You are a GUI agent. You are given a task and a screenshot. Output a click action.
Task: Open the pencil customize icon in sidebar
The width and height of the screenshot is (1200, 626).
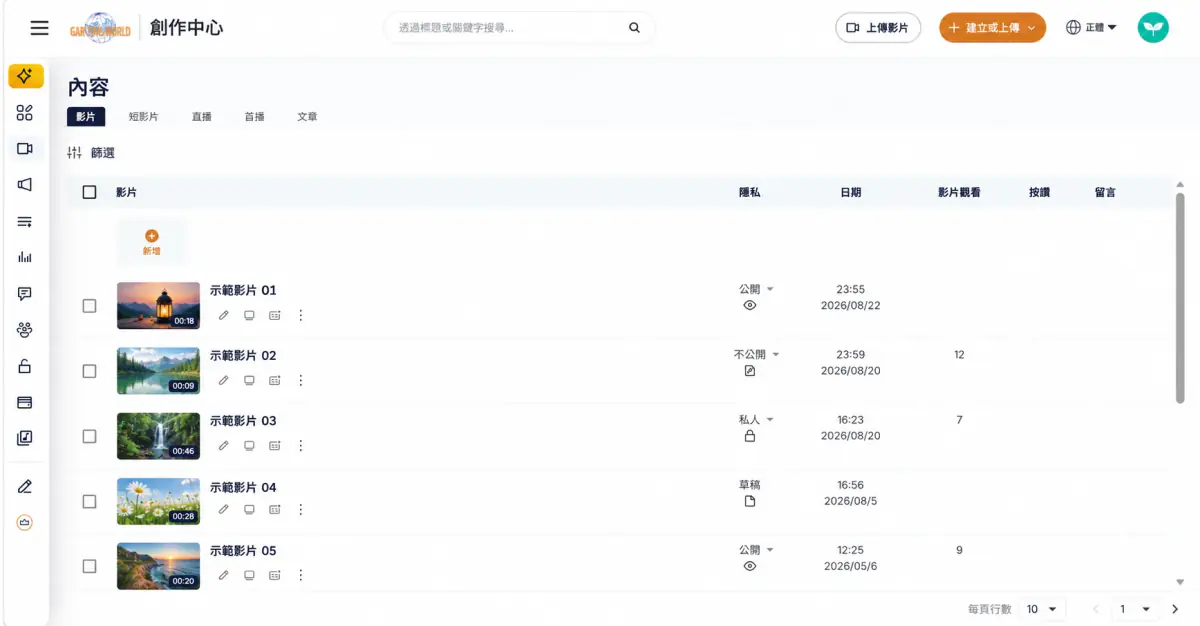[25, 487]
